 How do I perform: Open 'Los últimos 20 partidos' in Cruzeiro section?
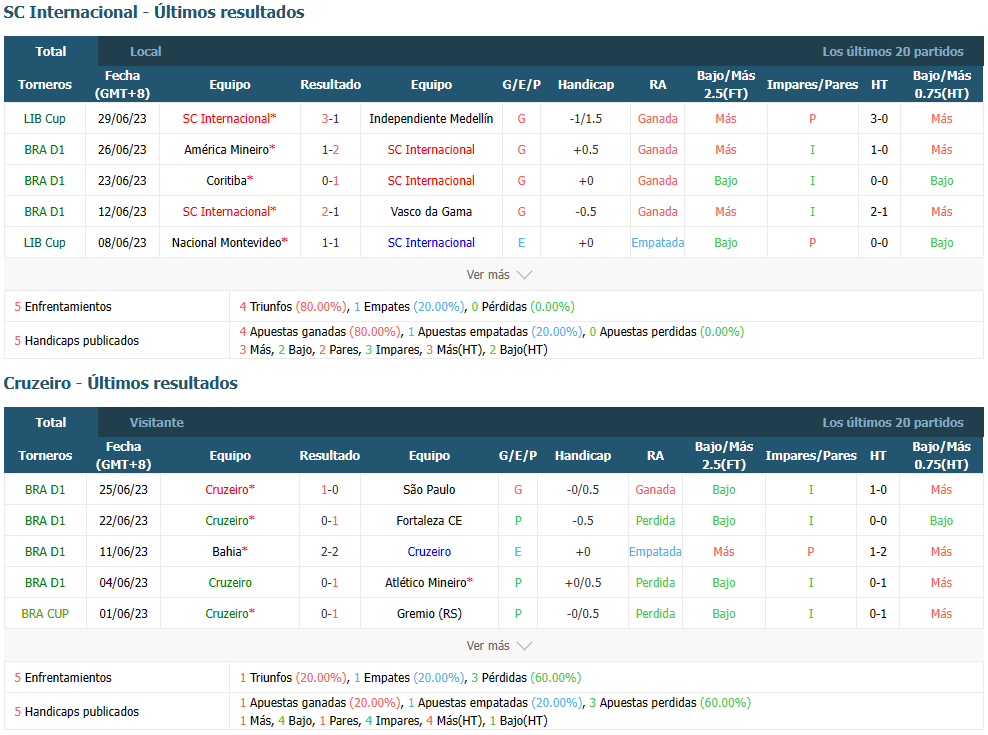893,422
